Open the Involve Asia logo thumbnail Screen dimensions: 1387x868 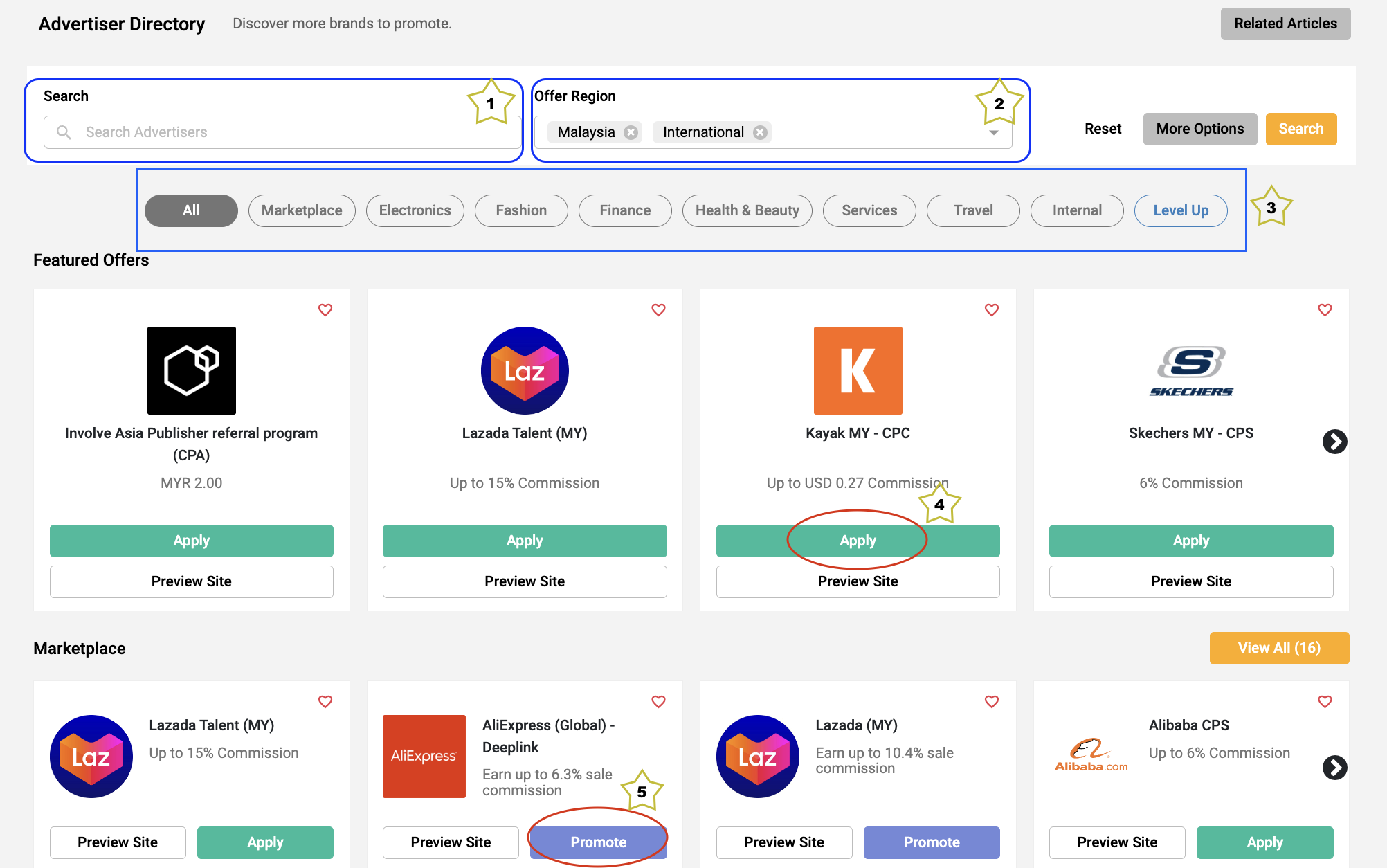click(x=192, y=370)
